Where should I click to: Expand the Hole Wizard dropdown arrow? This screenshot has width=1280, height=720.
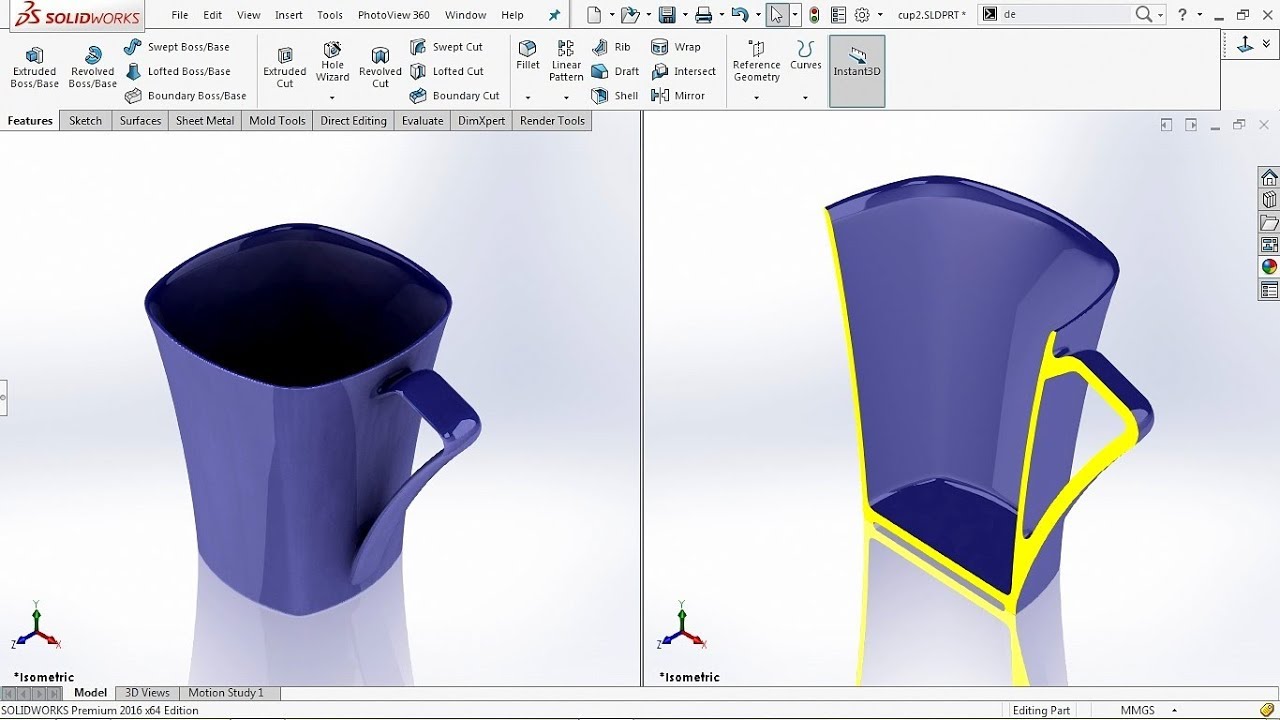coord(332,98)
